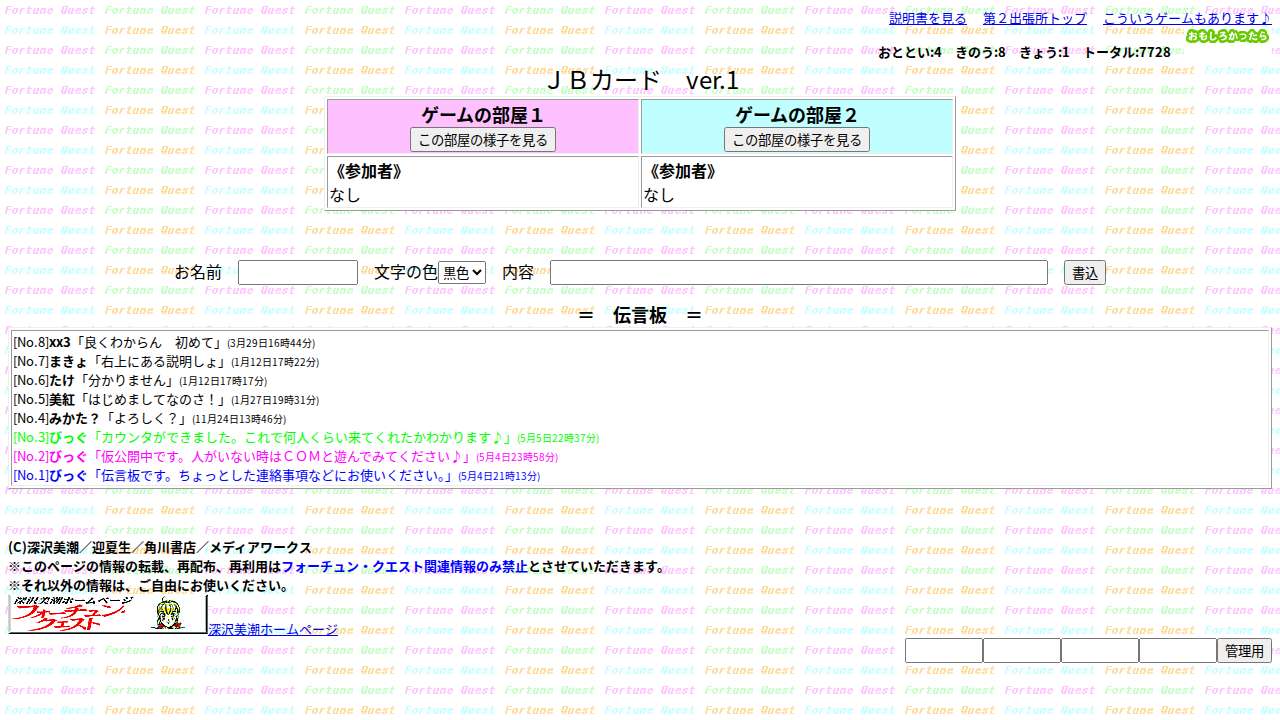Click the copyright line 深沢美潮／迎夏生
The image size is (1280, 720).
tap(160, 547)
